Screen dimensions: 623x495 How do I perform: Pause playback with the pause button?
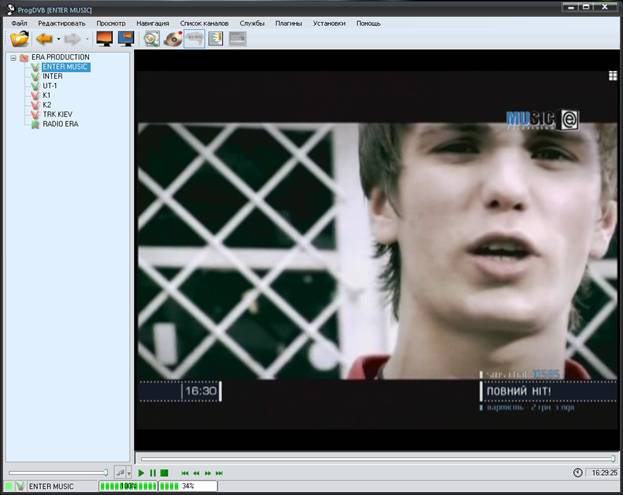click(153, 473)
